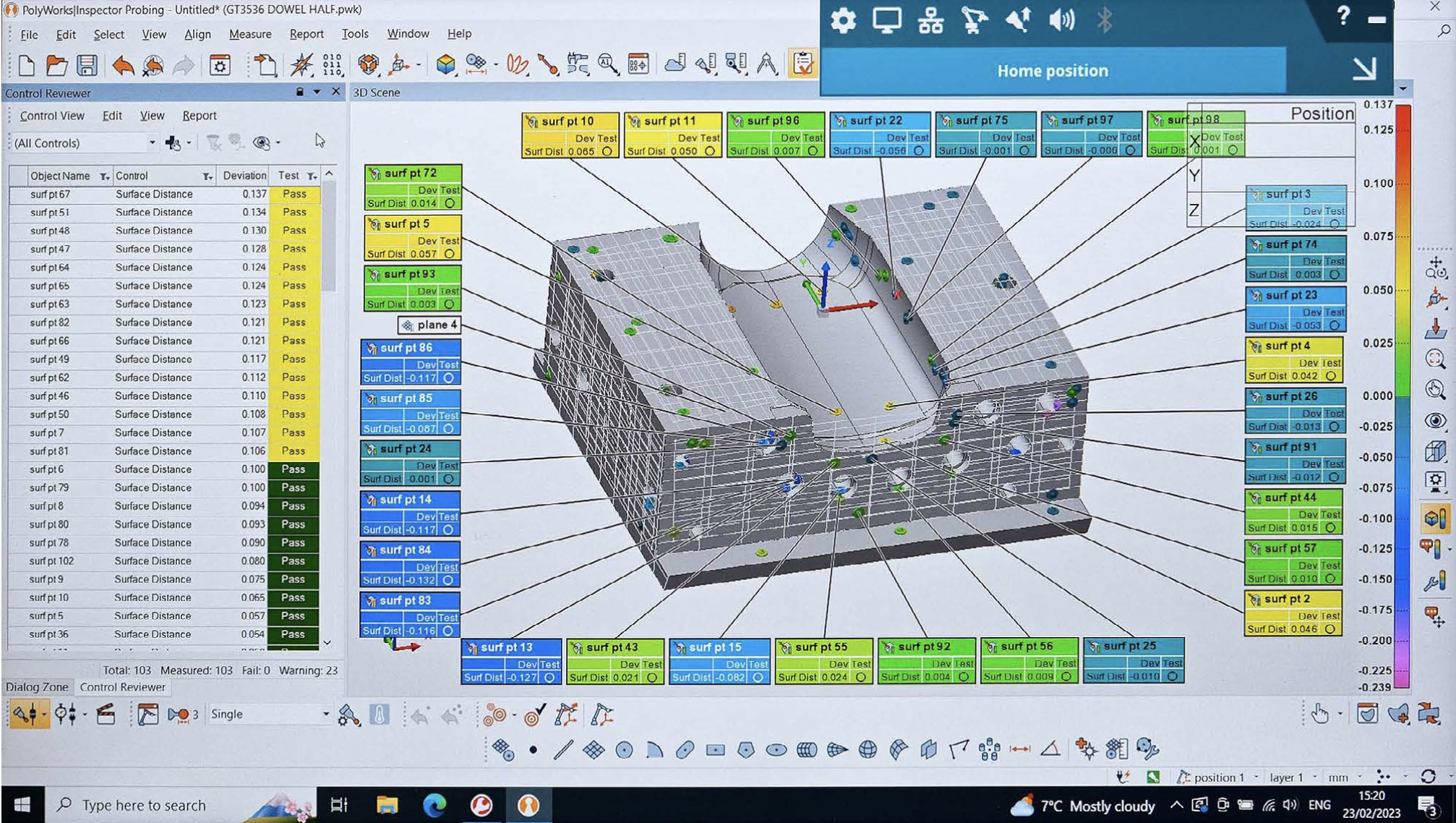Open the Measure menu
The image size is (1456, 823).
pos(249,33)
